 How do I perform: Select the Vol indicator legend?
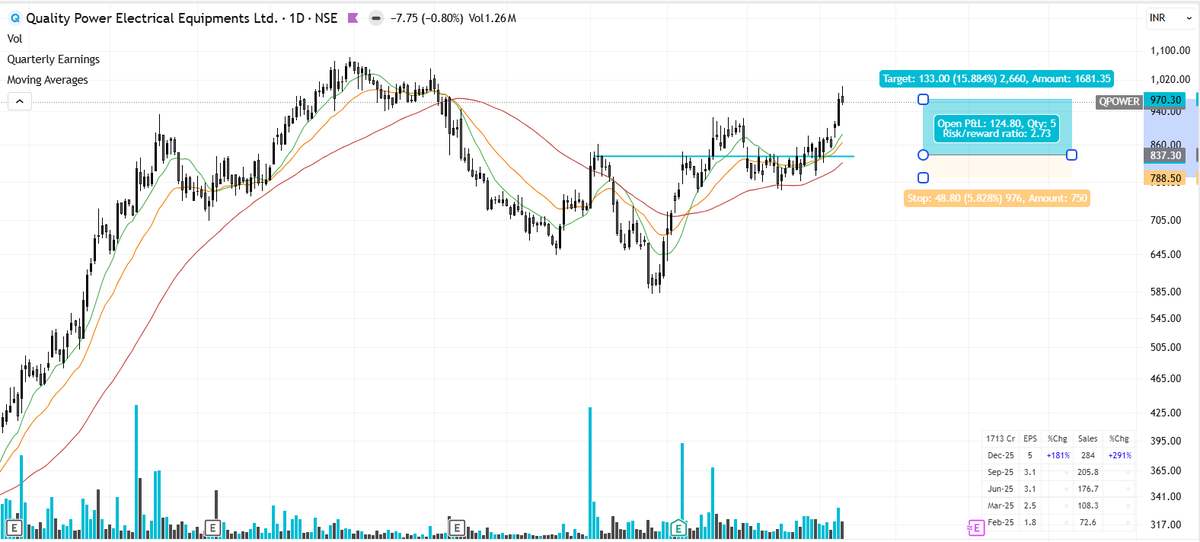14,39
